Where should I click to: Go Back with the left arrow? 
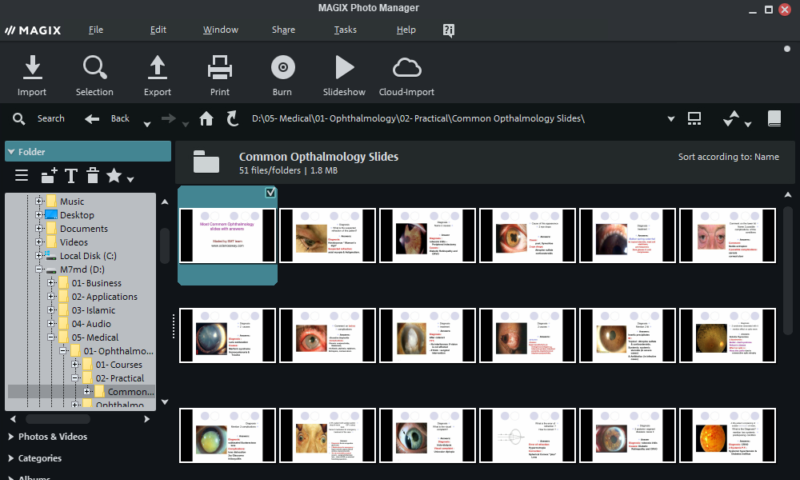point(92,119)
